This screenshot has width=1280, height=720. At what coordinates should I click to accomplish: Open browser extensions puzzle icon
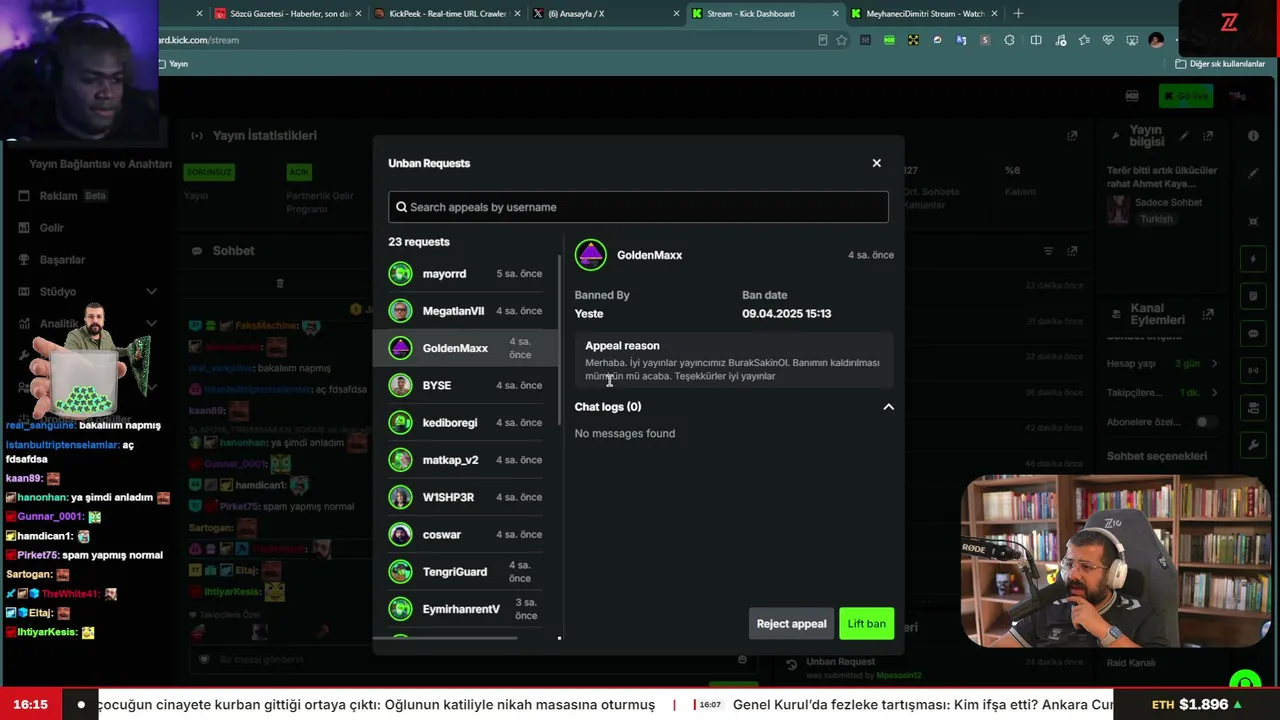coord(1009,40)
